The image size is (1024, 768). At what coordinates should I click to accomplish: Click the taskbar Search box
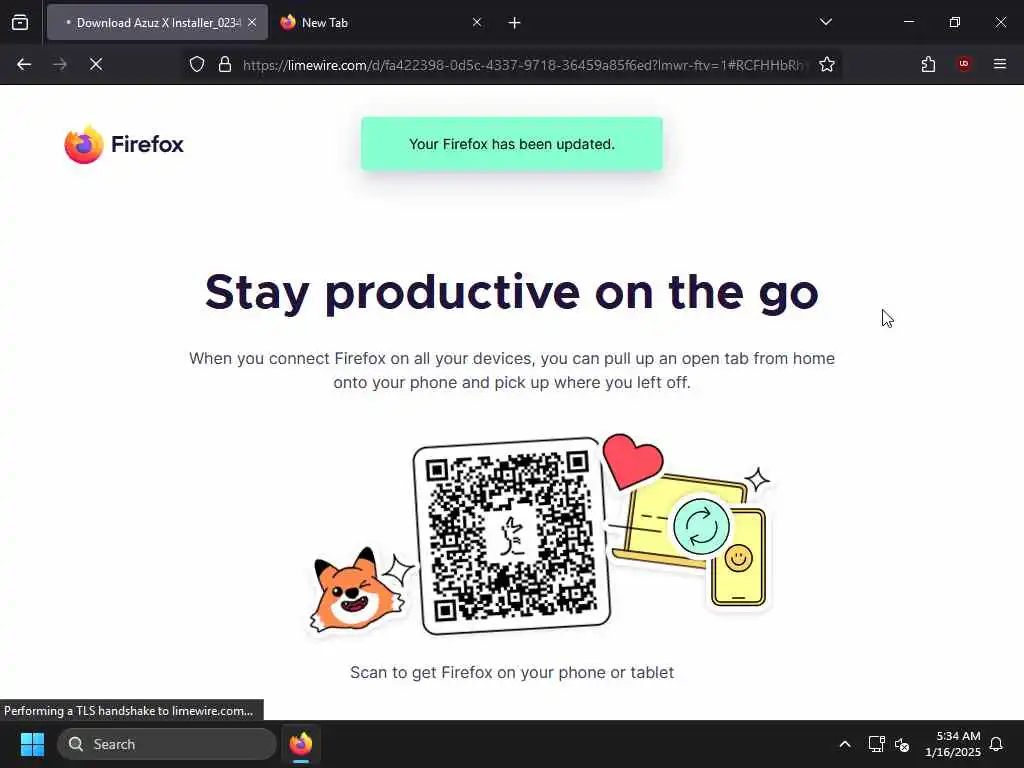(167, 744)
